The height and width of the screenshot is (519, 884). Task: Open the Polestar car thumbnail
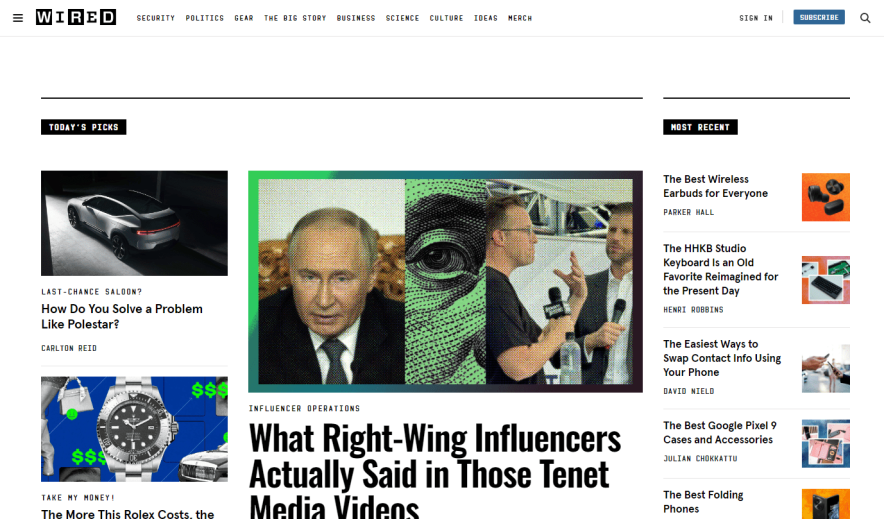point(134,223)
